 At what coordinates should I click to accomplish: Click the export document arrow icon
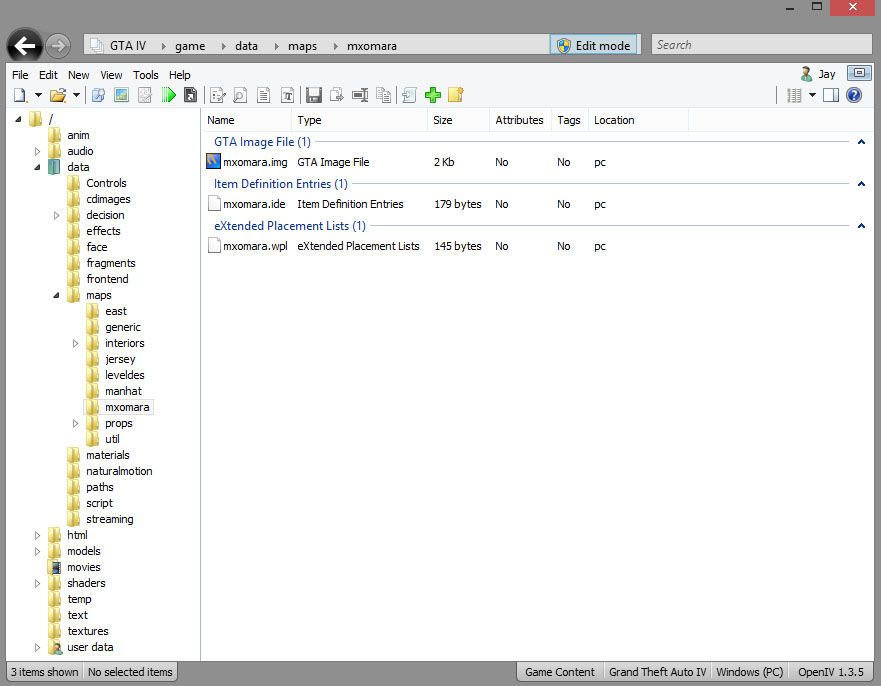pyautogui.click(x=337, y=95)
